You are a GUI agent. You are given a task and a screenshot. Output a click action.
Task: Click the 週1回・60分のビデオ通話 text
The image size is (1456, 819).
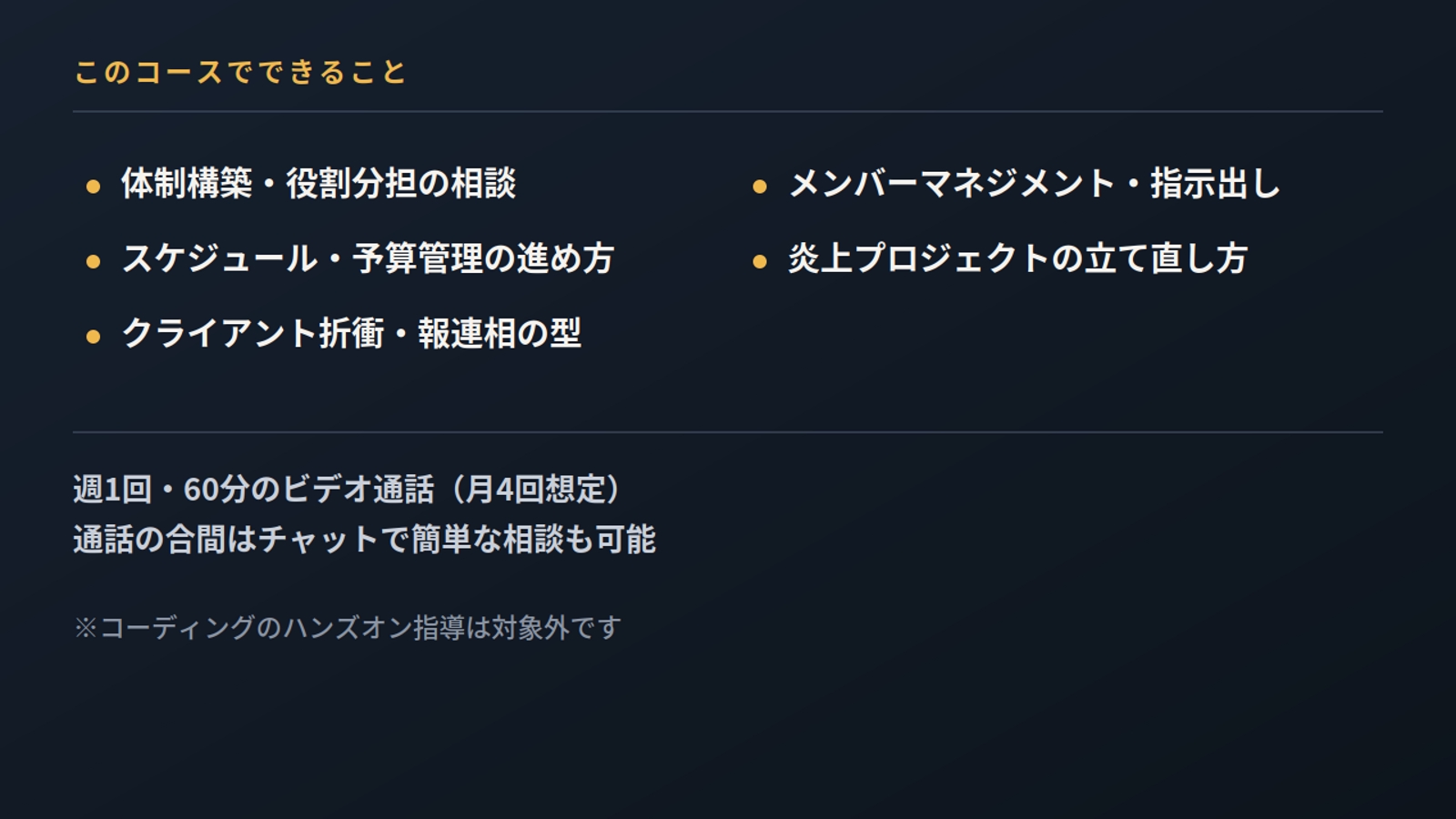[254, 489]
